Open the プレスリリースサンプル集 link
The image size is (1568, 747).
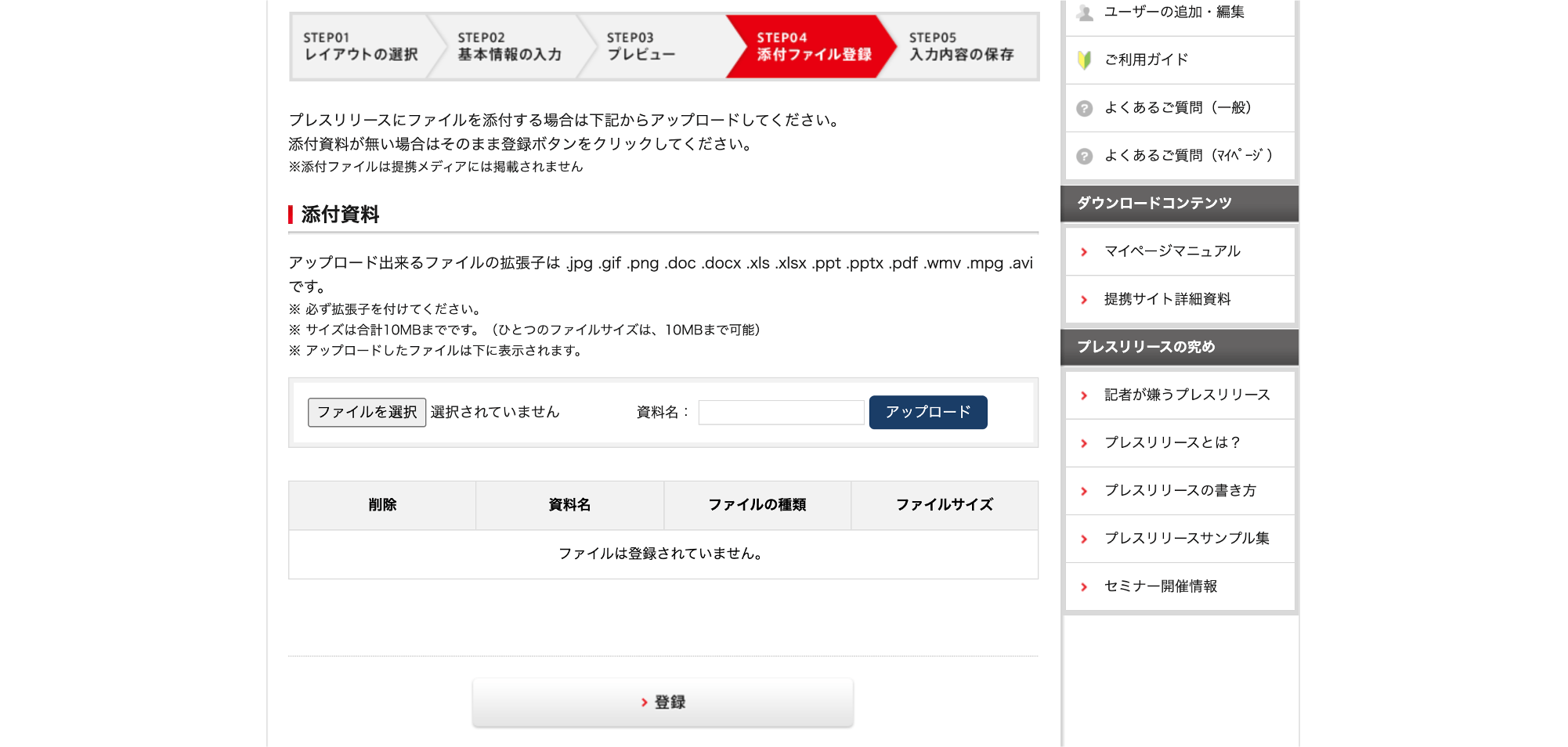[x=1187, y=539]
